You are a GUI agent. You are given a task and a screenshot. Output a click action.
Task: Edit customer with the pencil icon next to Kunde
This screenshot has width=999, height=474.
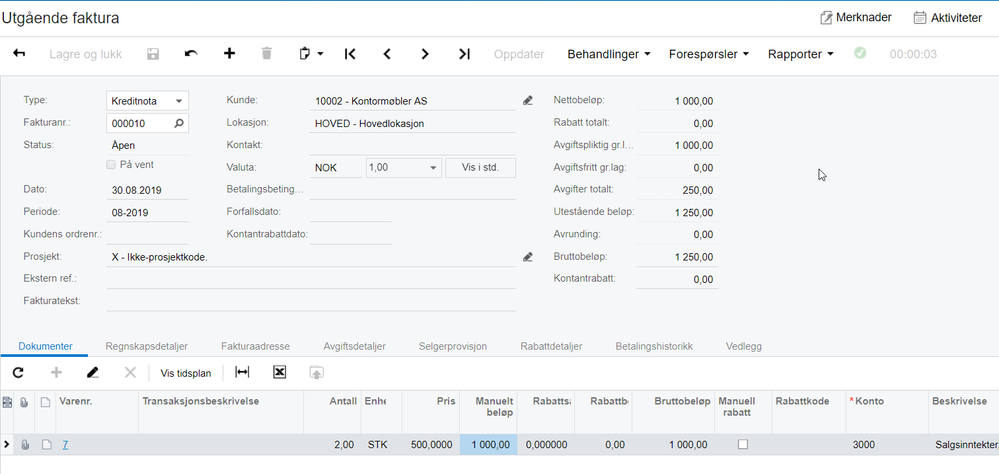click(527, 101)
